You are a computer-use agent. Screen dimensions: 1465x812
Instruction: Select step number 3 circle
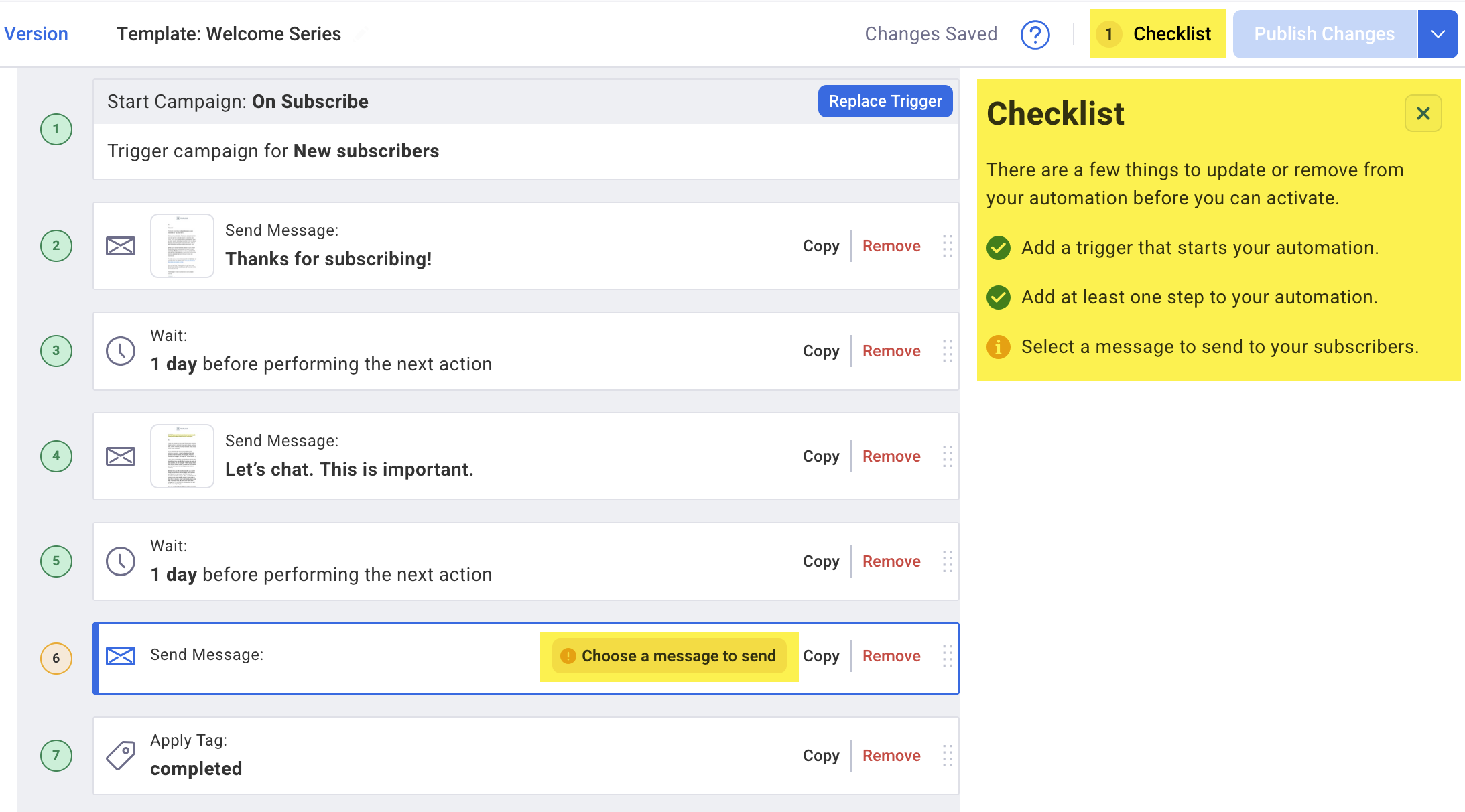pos(56,351)
